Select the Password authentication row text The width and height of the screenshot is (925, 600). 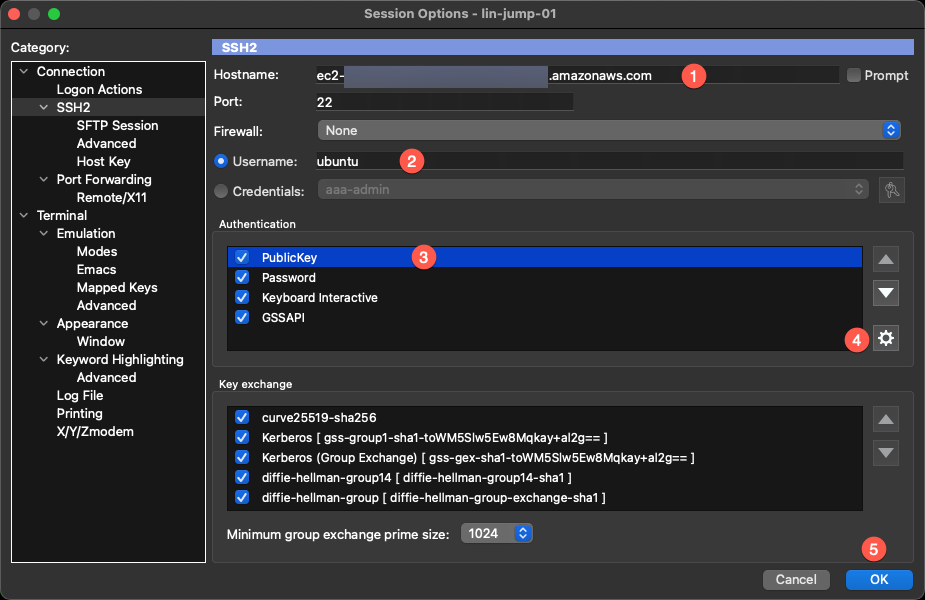(x=288, y=277)
